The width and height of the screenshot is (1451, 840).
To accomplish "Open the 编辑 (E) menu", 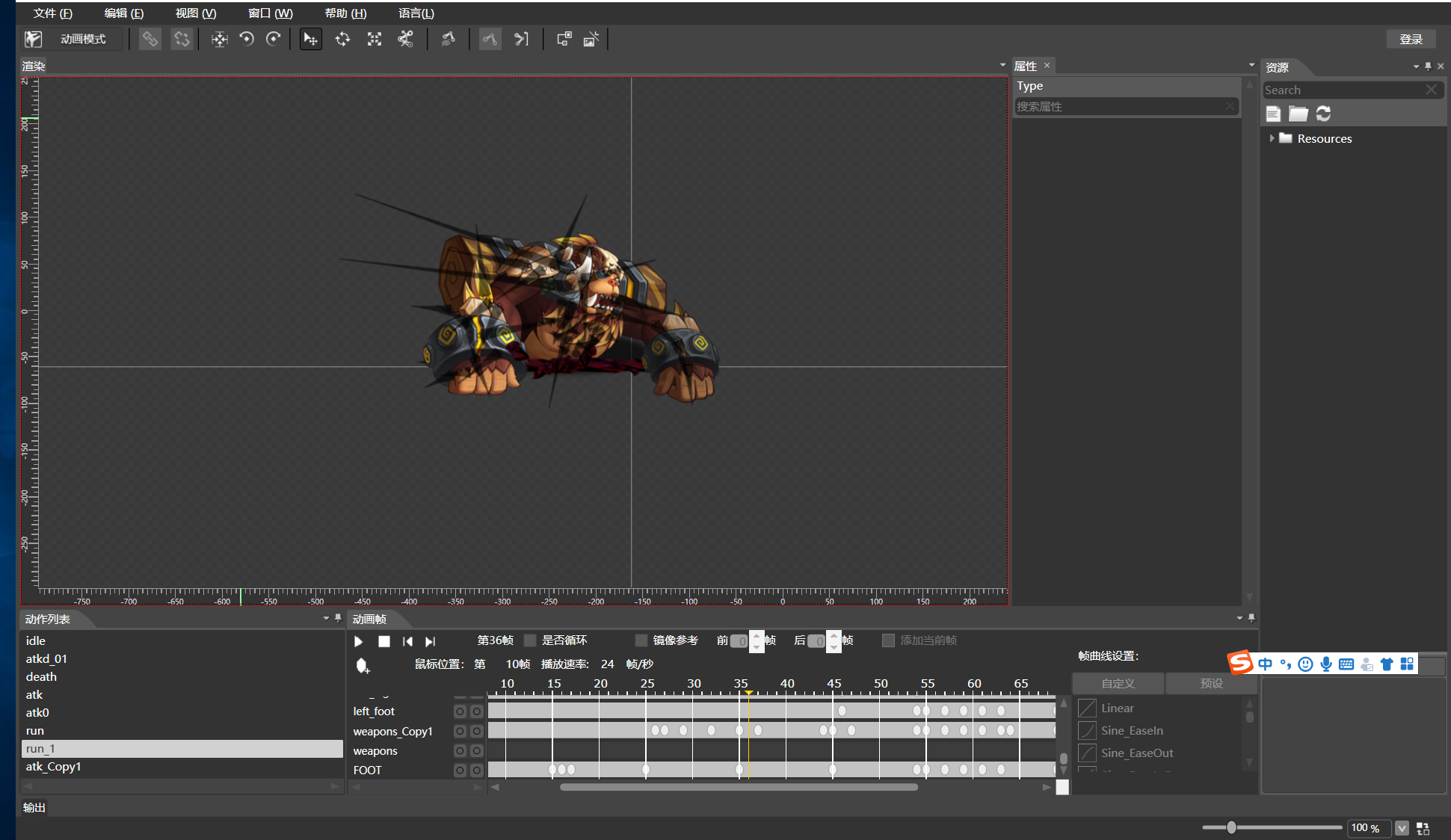I will [124, 13].
